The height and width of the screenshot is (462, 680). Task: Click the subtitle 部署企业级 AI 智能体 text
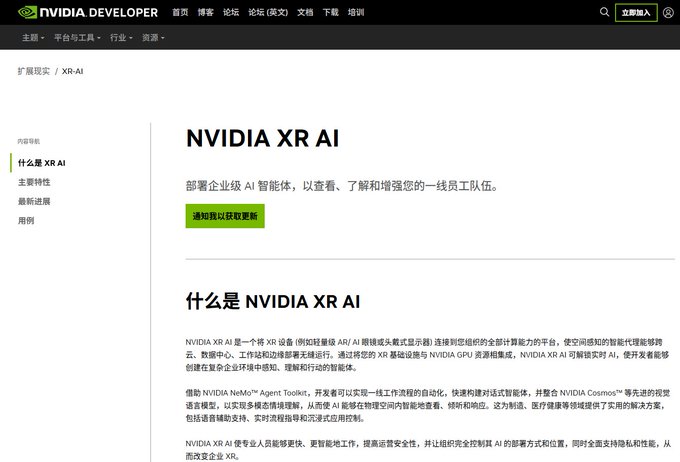coord(342,186)
